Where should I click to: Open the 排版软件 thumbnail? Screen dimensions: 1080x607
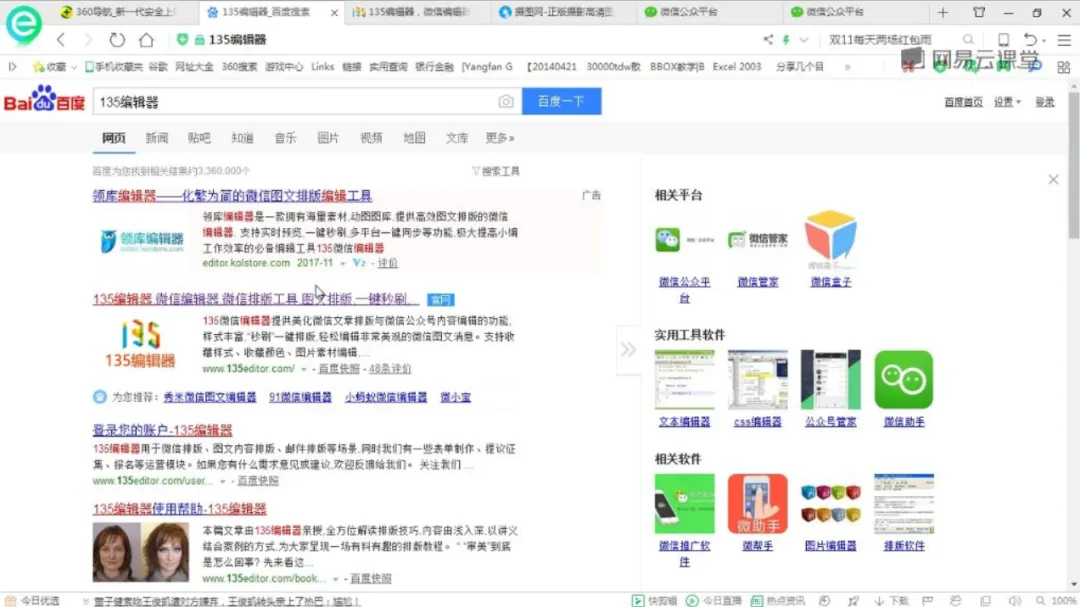point(904,504)
